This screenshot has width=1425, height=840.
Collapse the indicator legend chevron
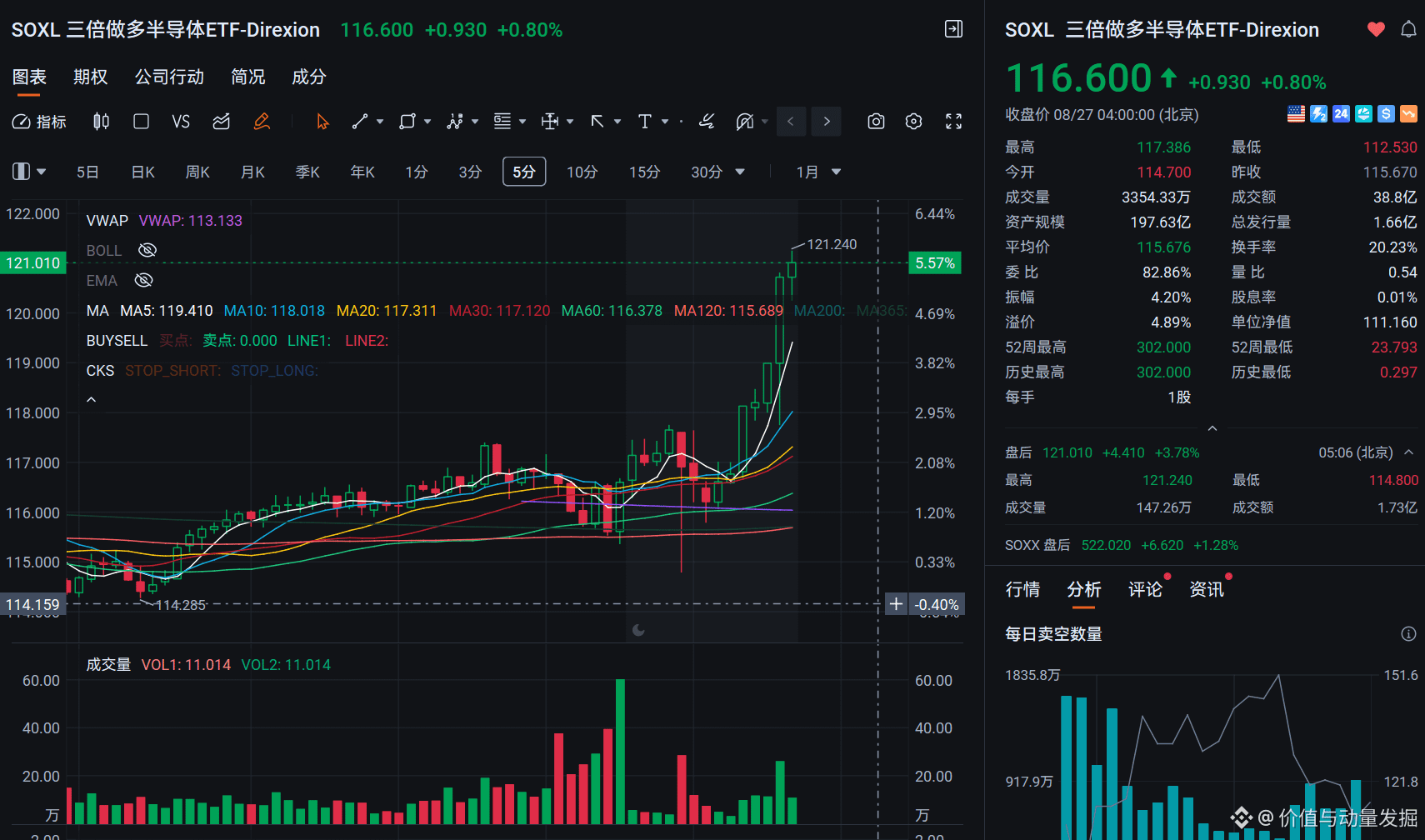pyautogui.click(x=92, y=400)
